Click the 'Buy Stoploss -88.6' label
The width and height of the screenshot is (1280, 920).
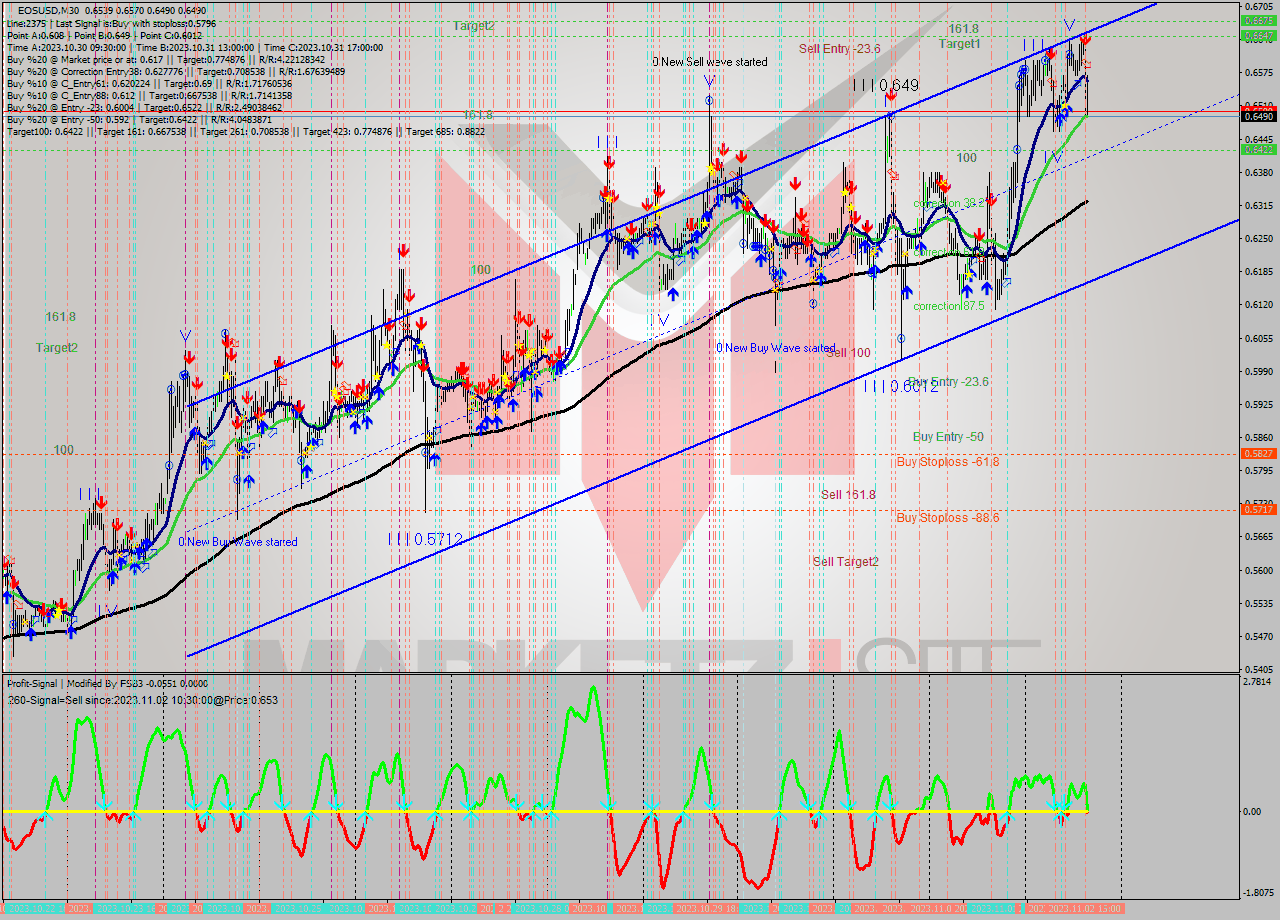[x=948, y=518]
